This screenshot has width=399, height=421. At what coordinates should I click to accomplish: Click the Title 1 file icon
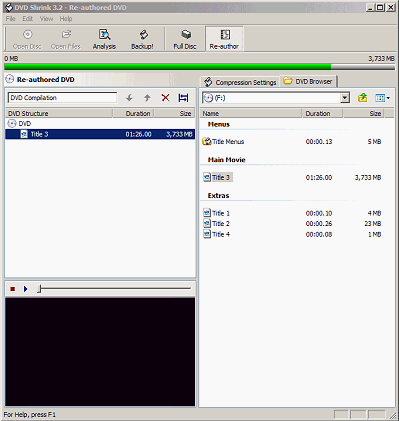click(207, 213)
